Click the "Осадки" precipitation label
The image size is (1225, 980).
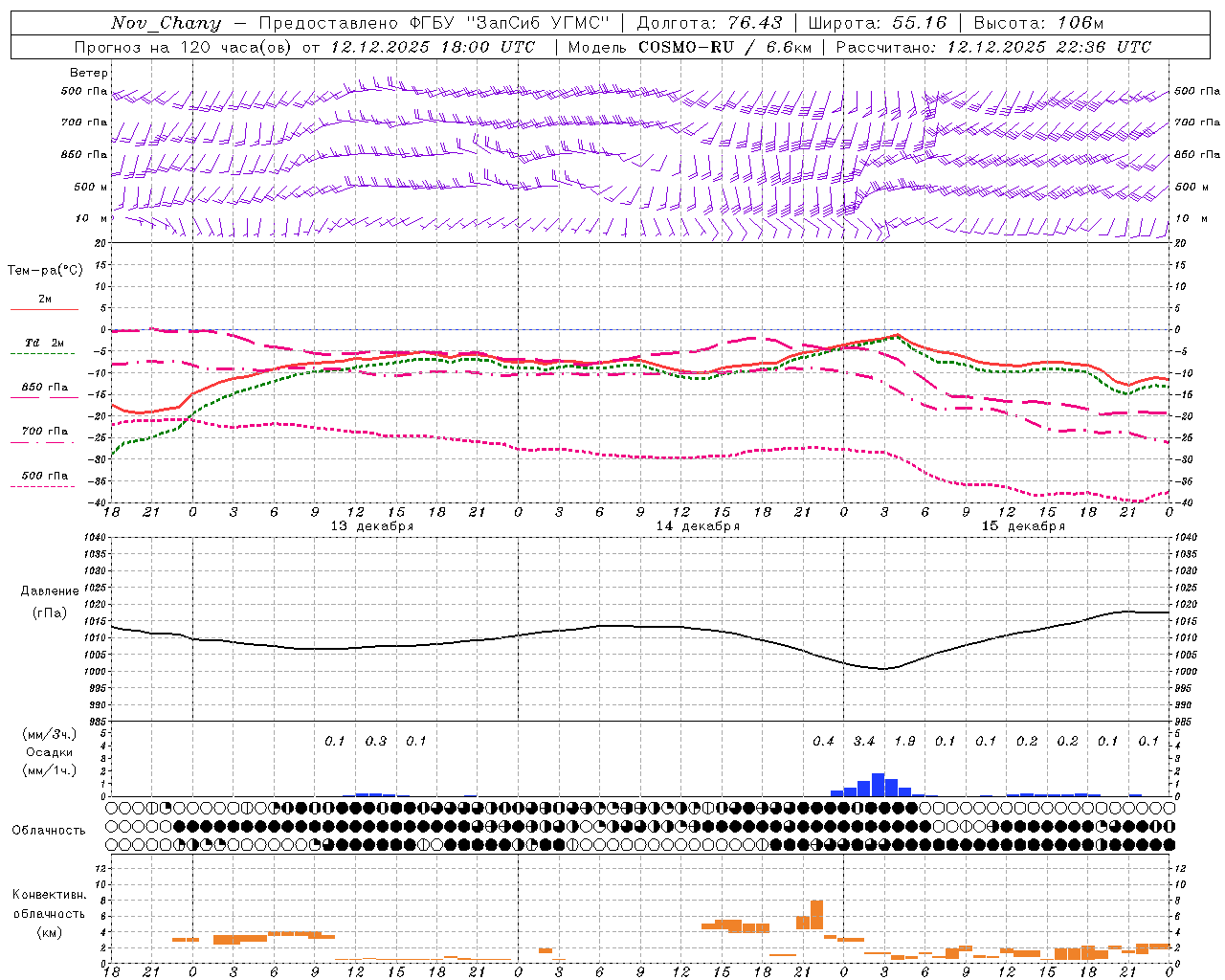coord(50,752)
